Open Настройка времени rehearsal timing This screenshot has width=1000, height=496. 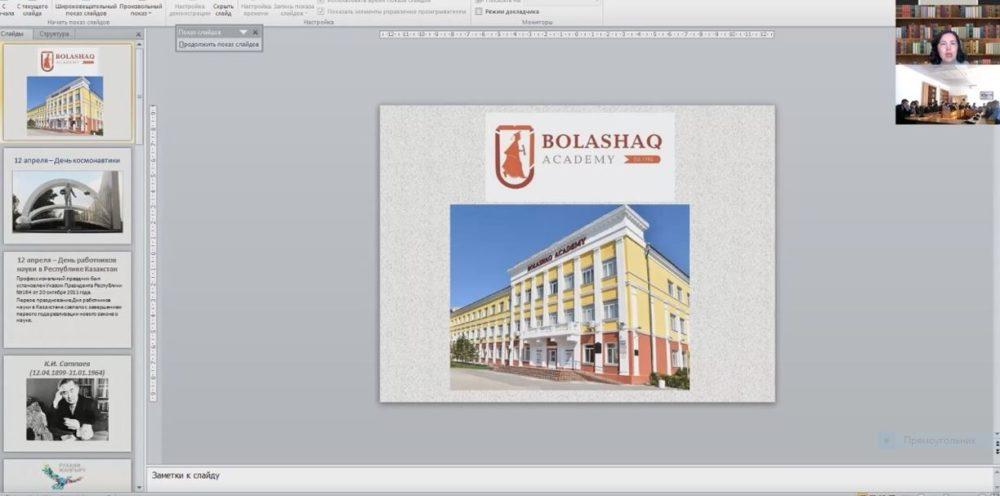255,9
